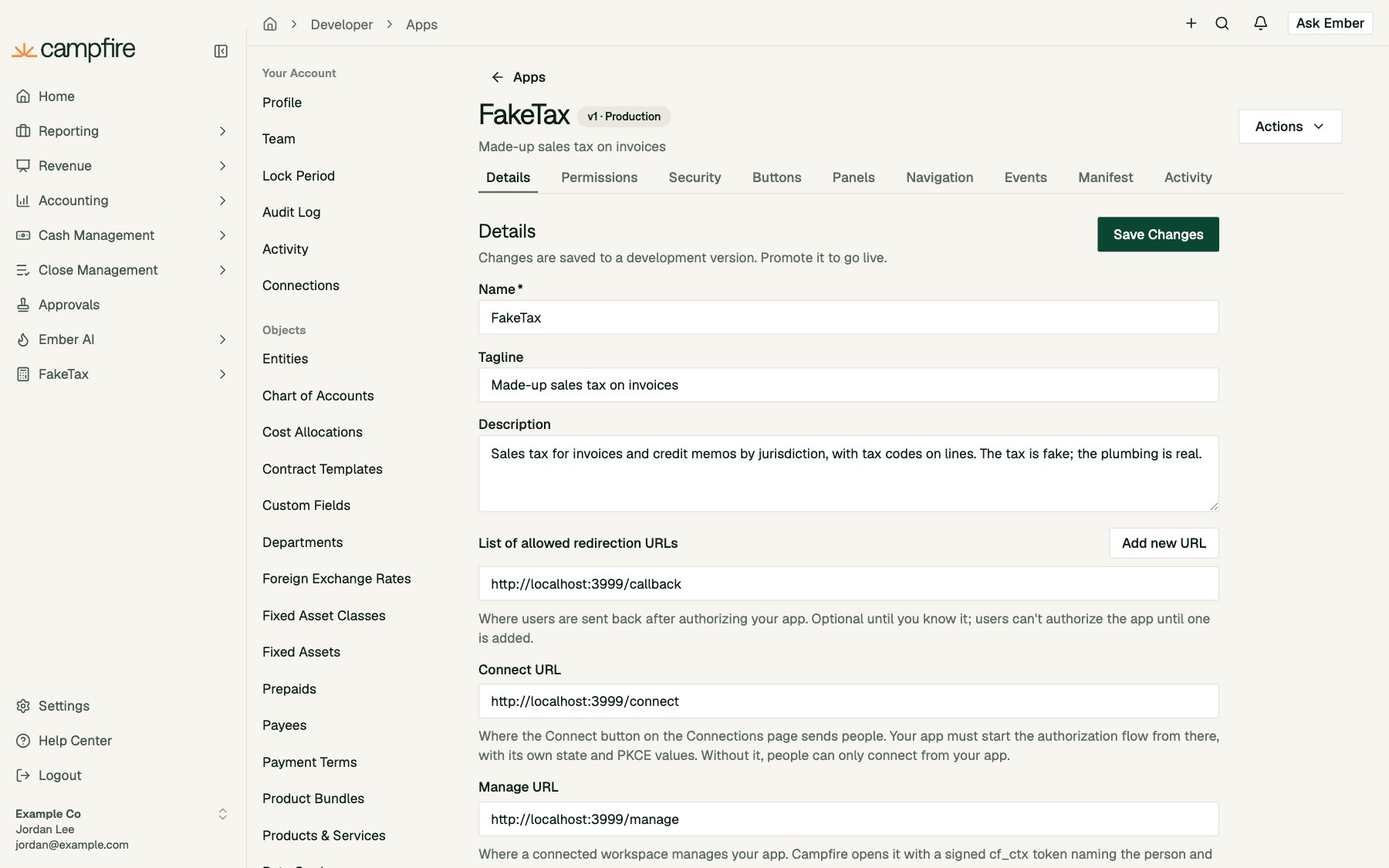The width and height of the screenshot is (1389, 868).
Task: Click the Reporting briefcase icon
Action: coord(23,131)
